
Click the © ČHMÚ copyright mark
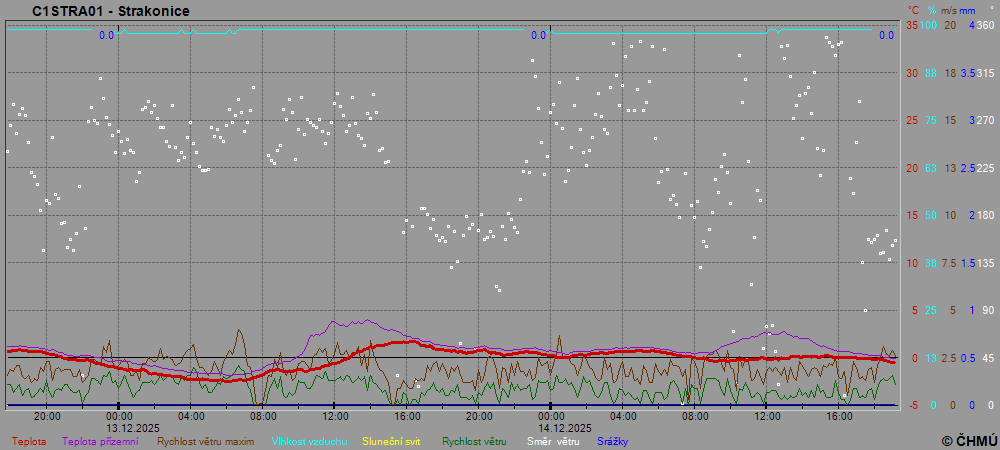click(969, 440)
